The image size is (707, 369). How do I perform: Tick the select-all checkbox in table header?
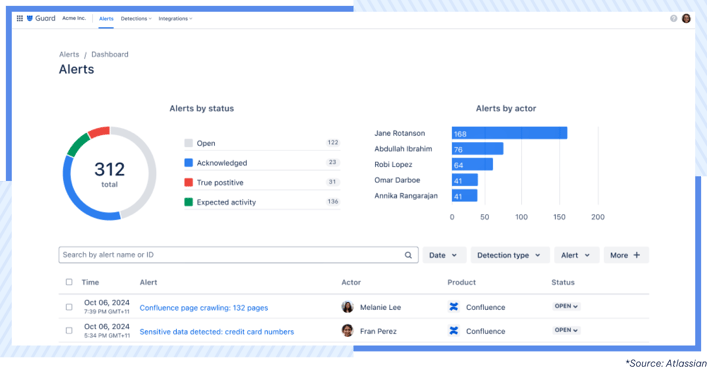69,282
